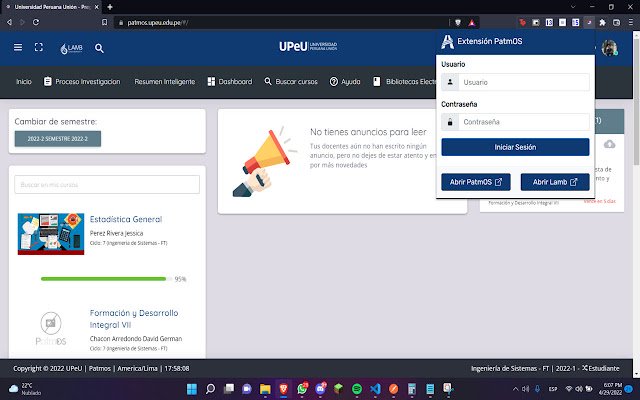Click the Estadística General 95% progress bar

(106, 279)
